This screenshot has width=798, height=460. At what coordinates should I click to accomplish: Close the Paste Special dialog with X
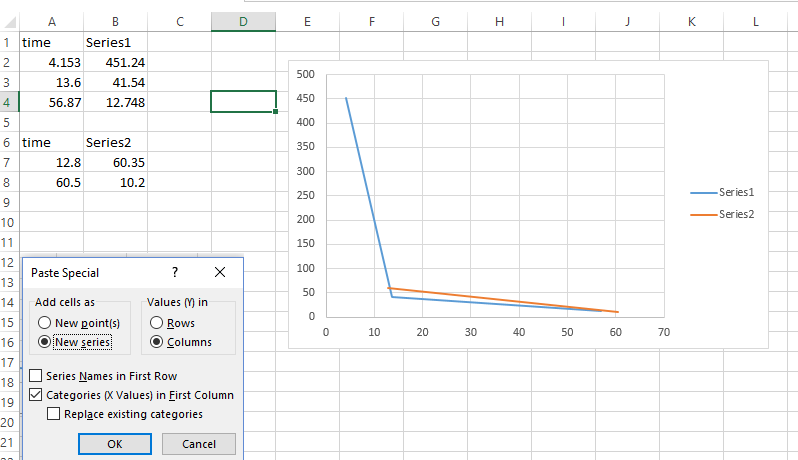(x=220, y=272)
